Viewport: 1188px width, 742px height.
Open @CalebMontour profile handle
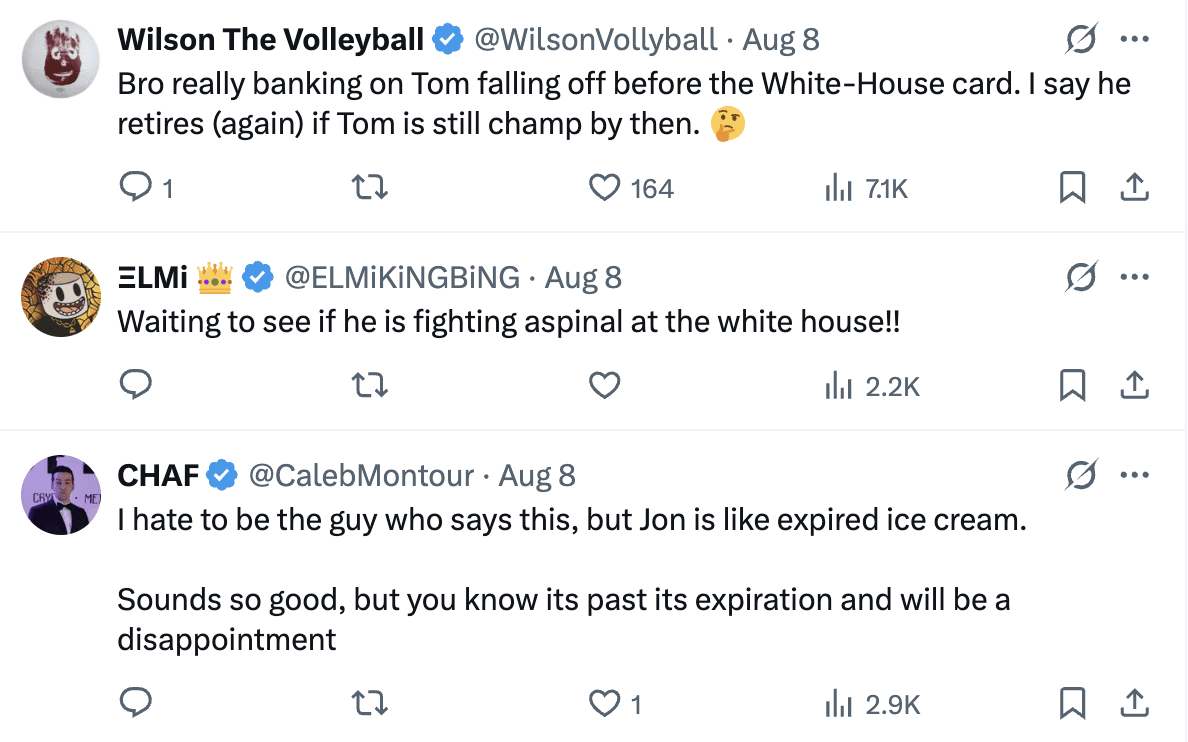(361, 476)
